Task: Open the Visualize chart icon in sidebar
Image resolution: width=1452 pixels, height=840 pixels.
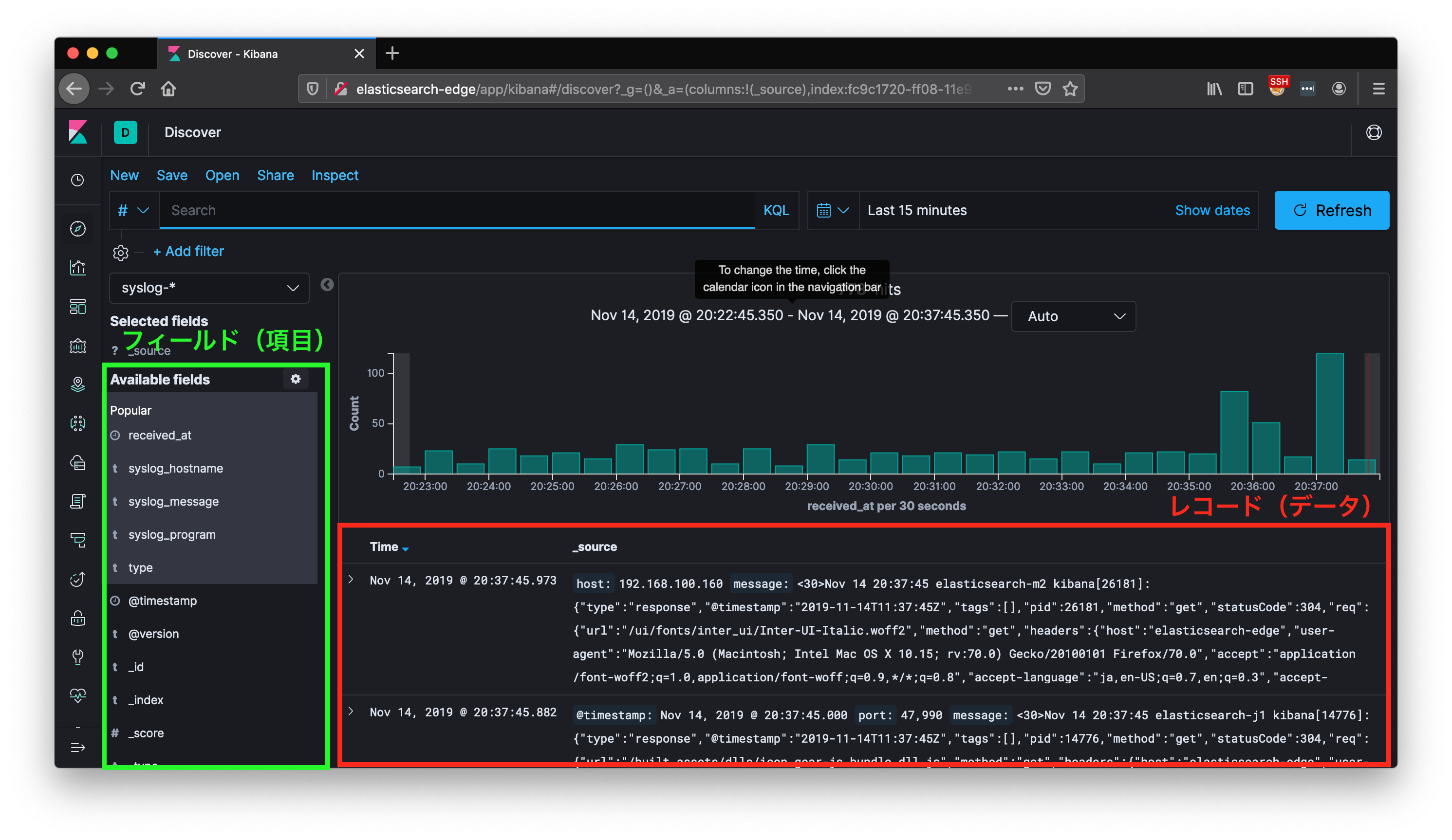Action: 78,268
